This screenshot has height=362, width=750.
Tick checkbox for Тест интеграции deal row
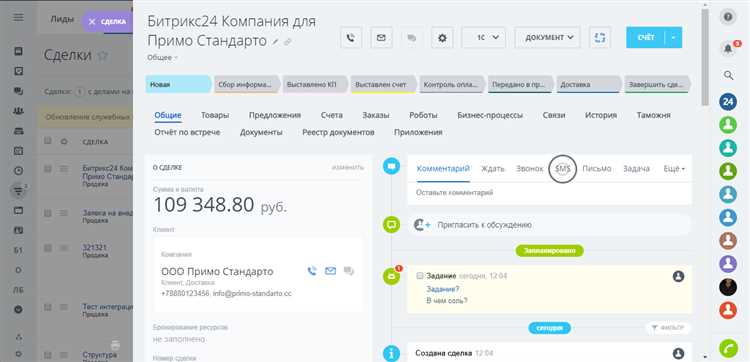point(47,307)
